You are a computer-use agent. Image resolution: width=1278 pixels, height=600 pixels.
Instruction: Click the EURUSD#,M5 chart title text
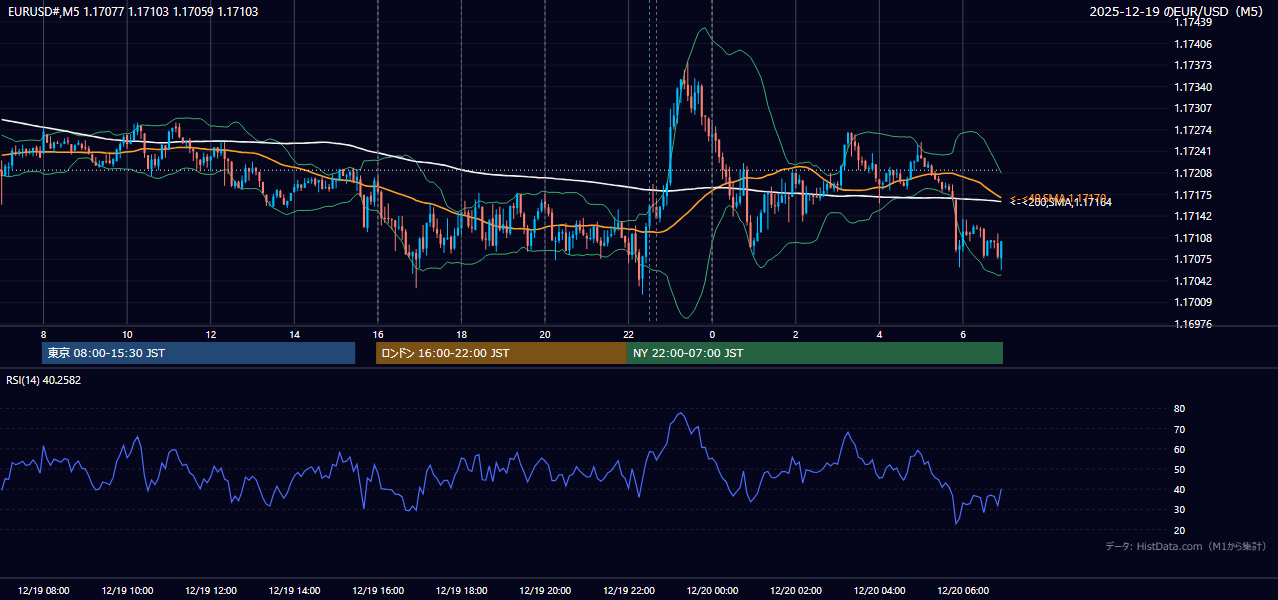(x=132, y=12)
